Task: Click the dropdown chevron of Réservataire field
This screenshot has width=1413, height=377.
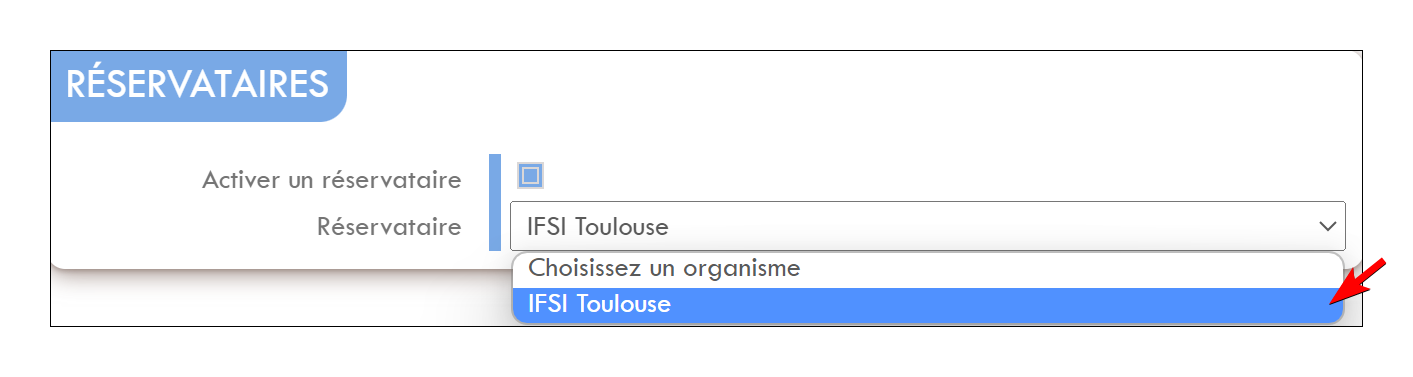Action: coord(1327,227)
